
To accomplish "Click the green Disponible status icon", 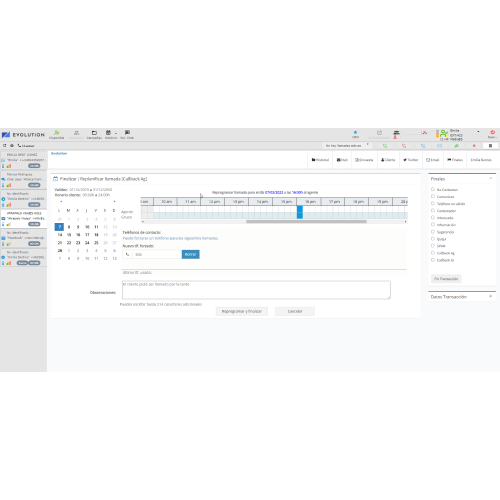I will click(57, 133).
